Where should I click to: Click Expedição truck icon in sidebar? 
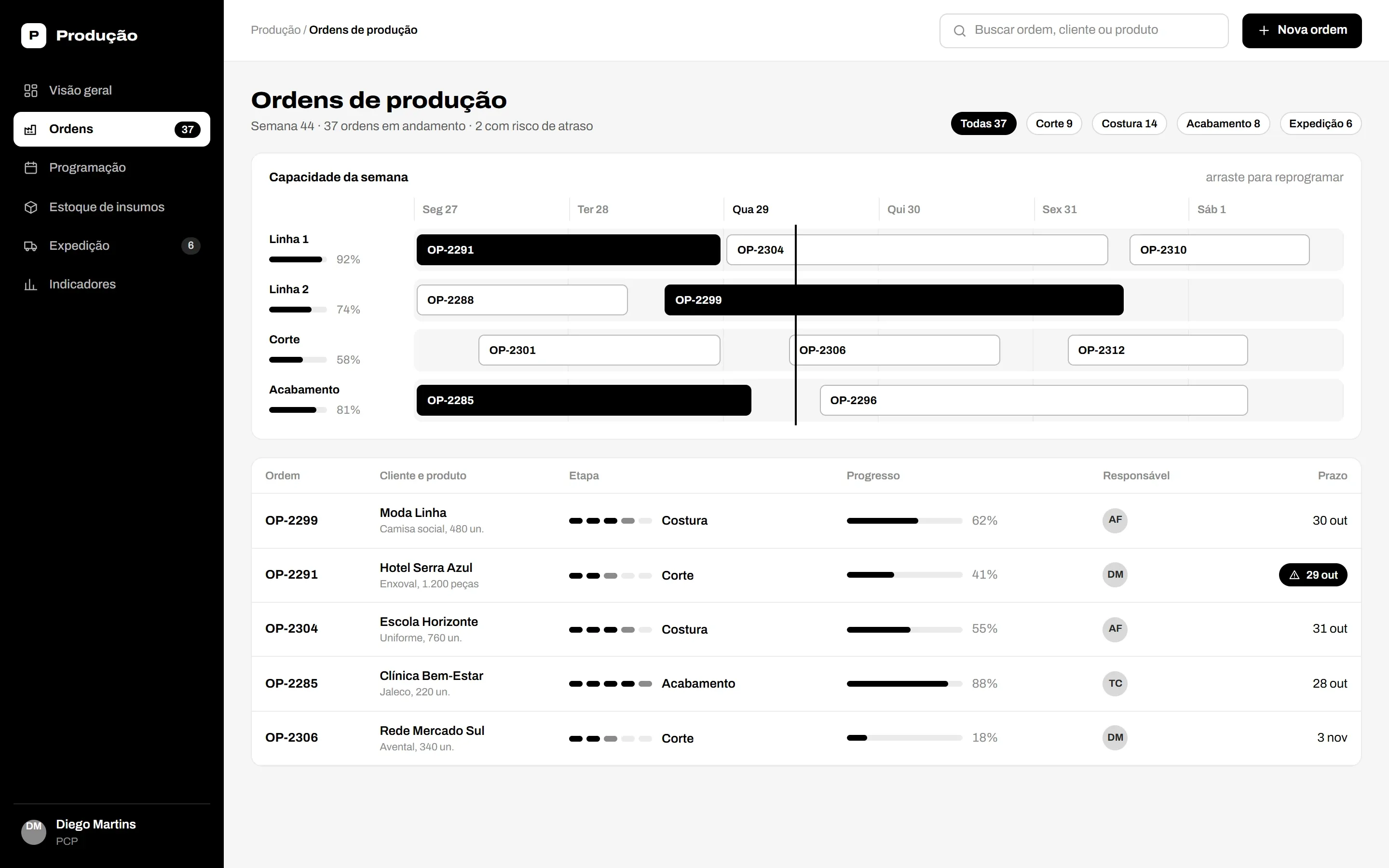pyautogui.click(x=31, y=246)
